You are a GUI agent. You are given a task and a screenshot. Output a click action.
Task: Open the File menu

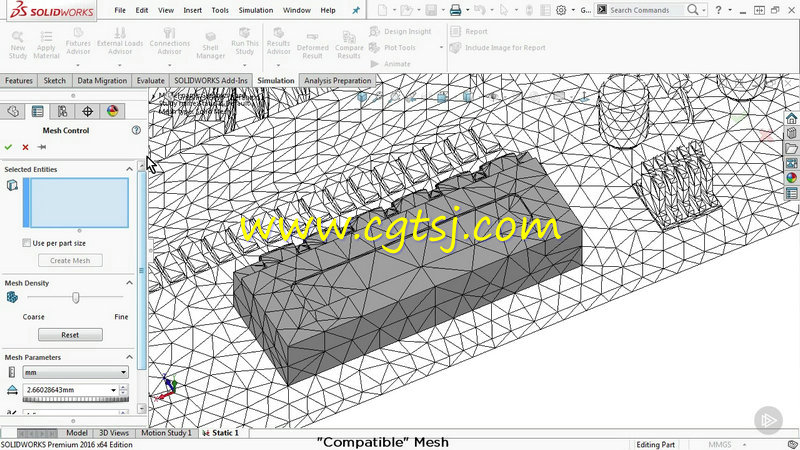tap(120, 10)
